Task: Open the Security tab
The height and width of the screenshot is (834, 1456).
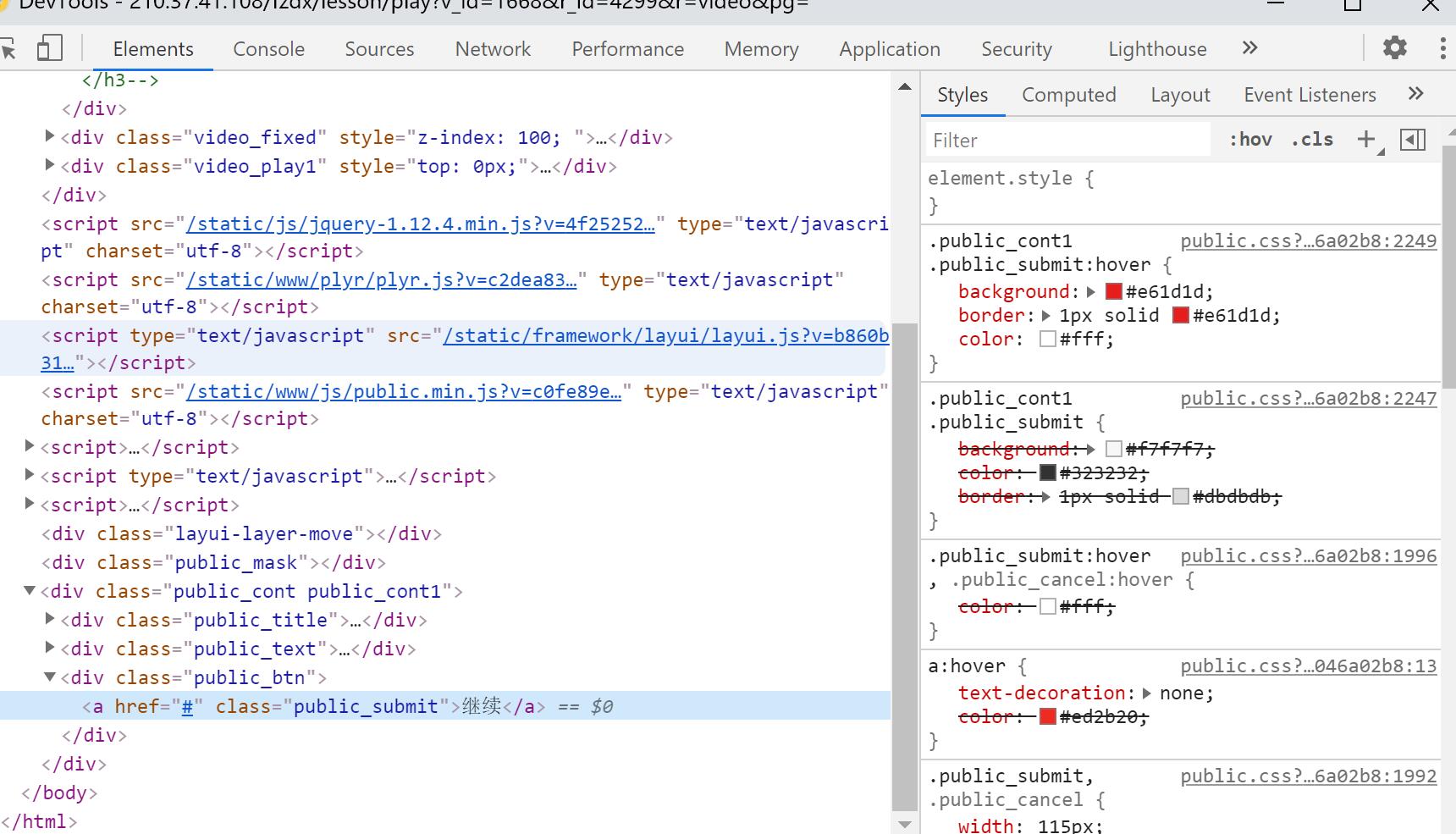Action: point(1016,49)
